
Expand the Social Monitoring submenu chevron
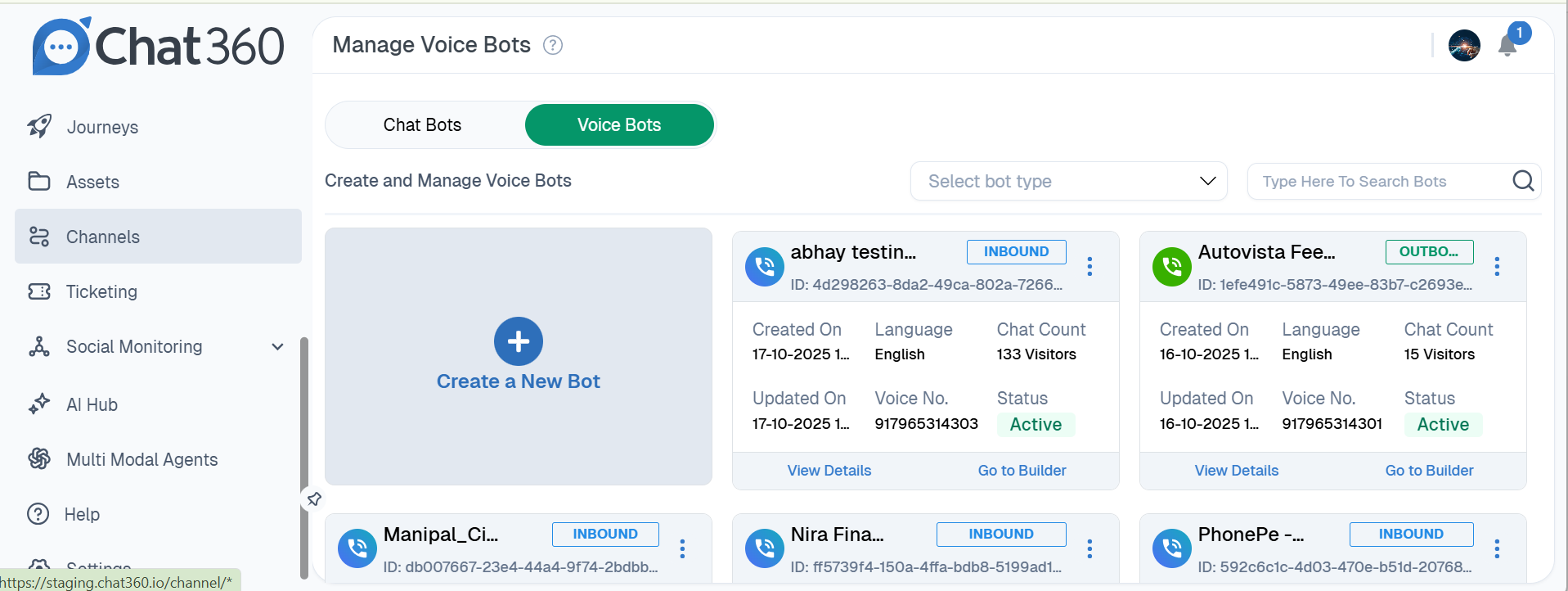click(278, 347)
